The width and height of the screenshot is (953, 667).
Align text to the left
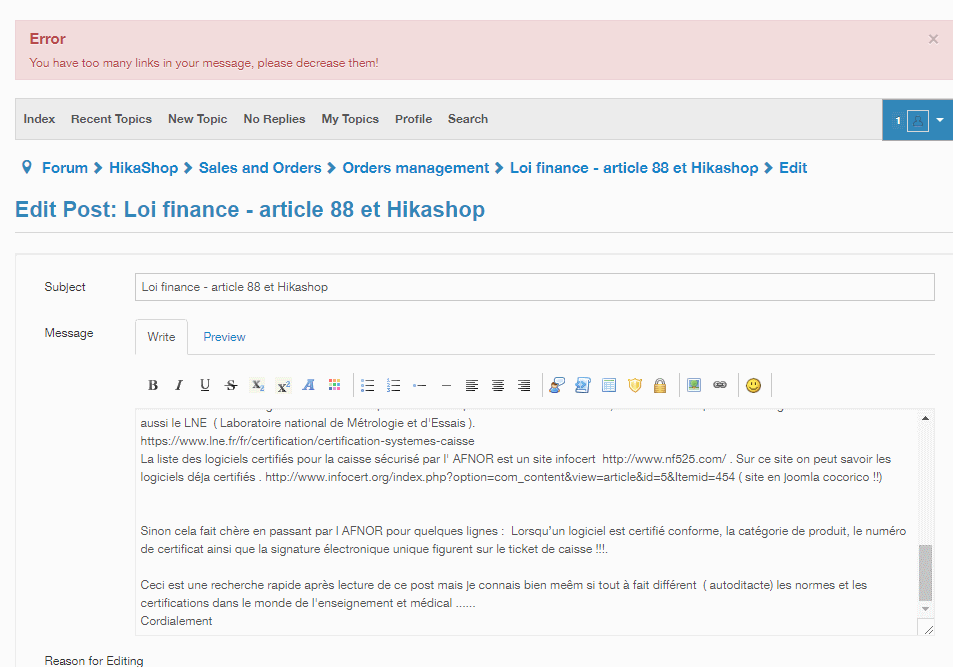pos(472,385)
